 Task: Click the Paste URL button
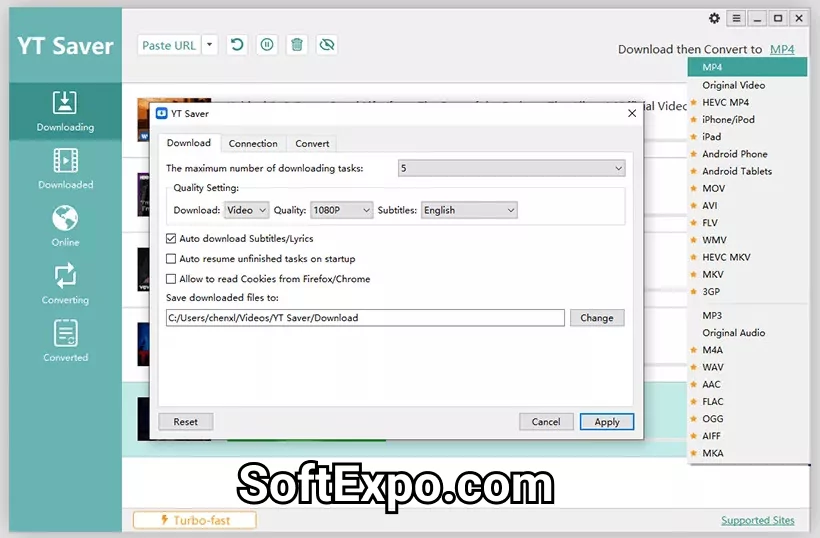point(169,45)
